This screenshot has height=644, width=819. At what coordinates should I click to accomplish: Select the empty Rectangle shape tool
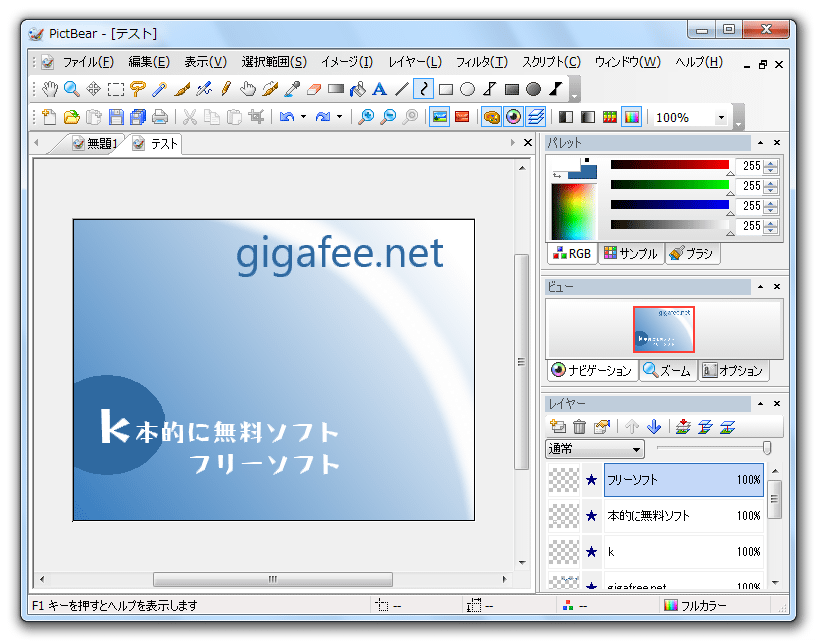446,89
